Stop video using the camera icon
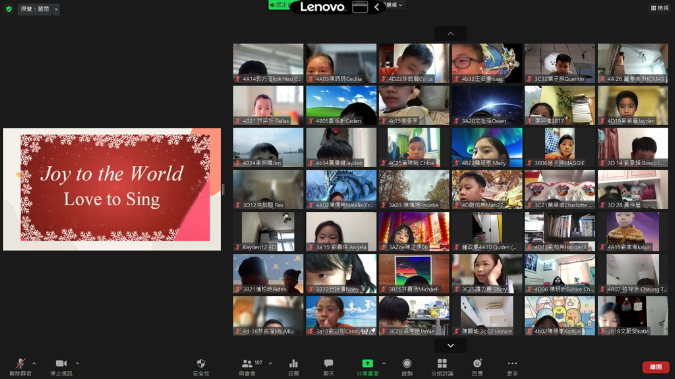675x379 pixels. (61, 367)
